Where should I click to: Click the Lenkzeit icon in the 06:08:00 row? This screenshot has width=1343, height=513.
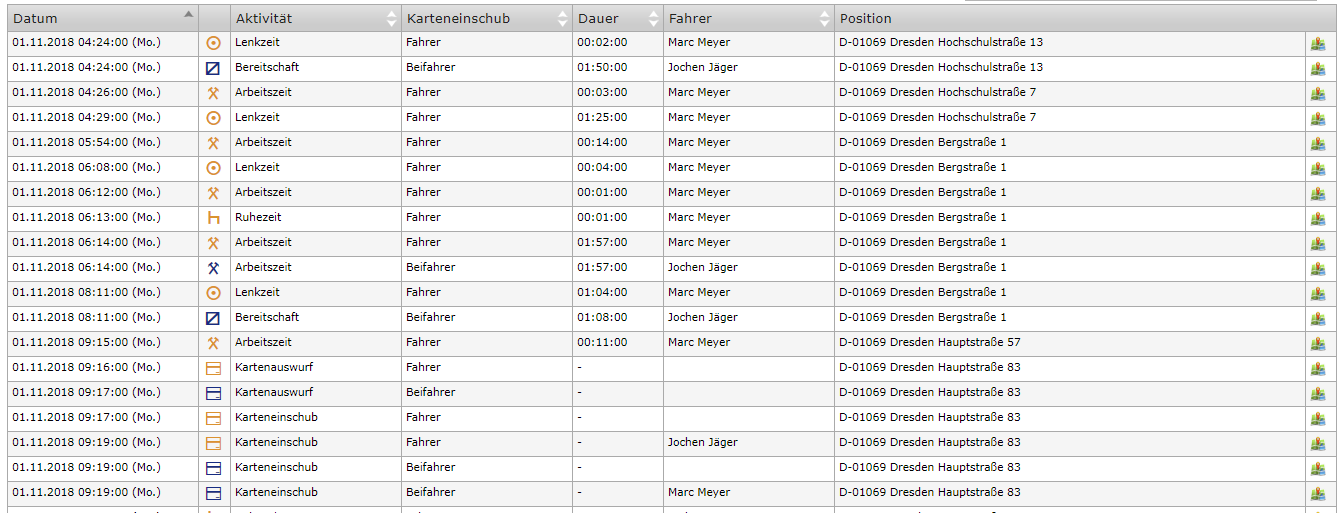[213, 168]
